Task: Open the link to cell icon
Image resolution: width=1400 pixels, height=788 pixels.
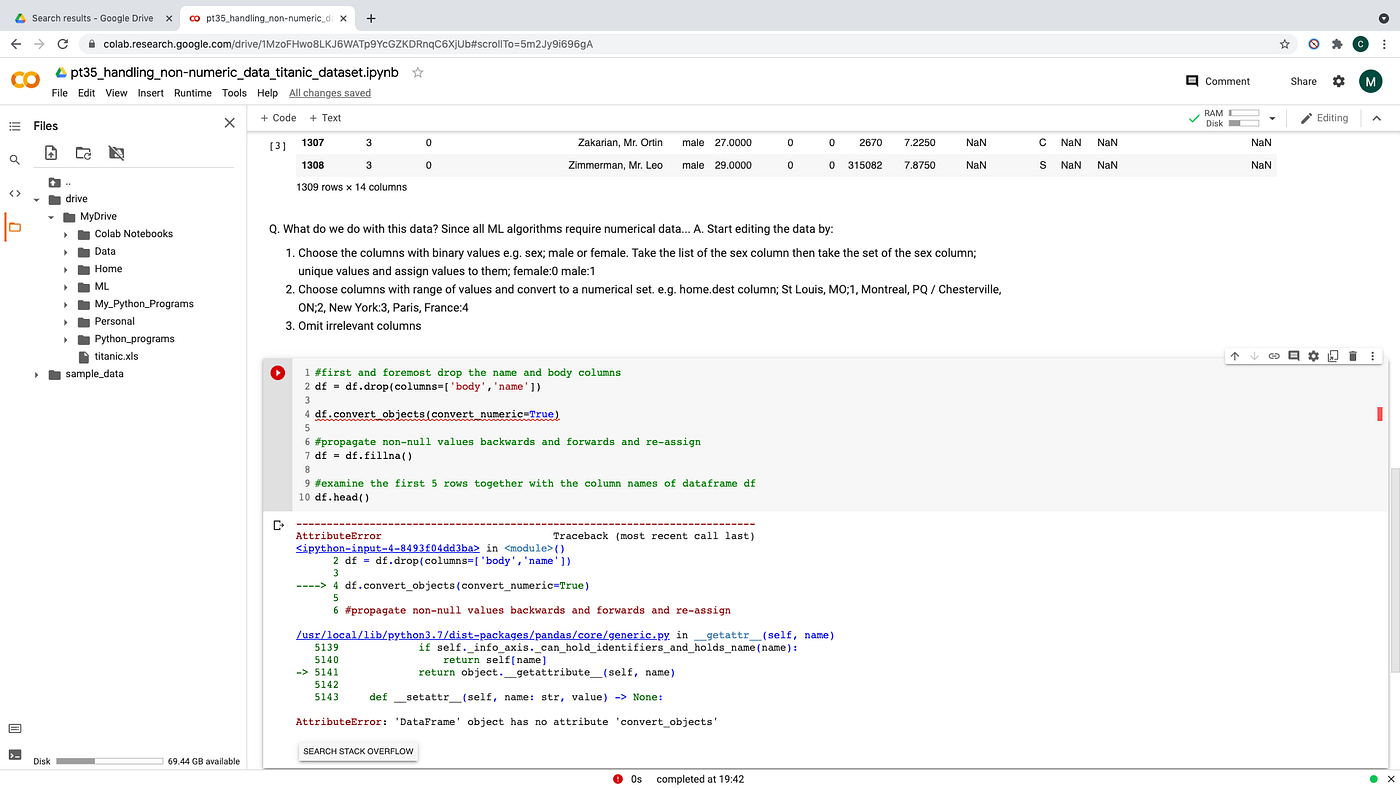Action: tap(1273, 355)
